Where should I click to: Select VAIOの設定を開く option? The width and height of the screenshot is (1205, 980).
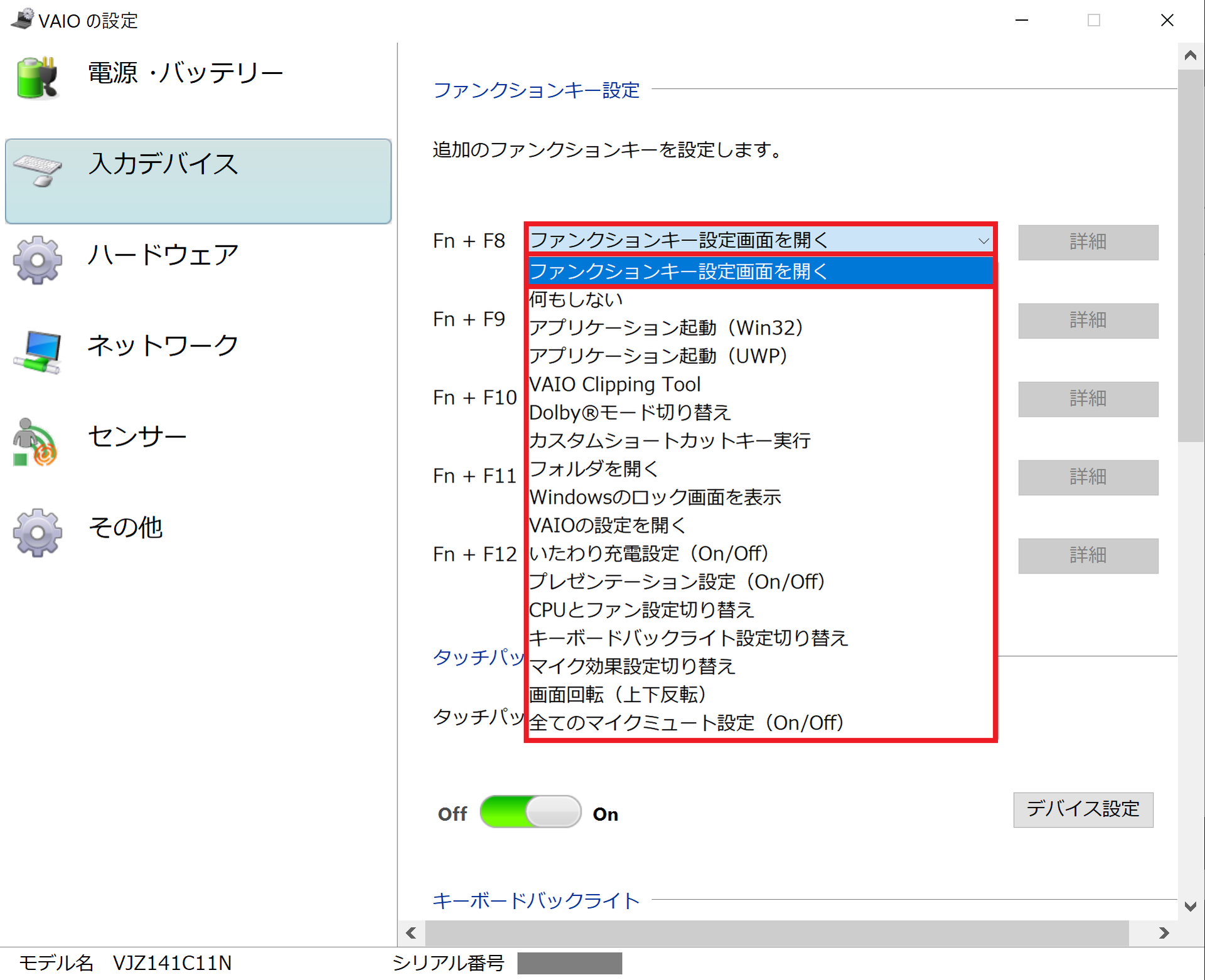tap(761, 525)
